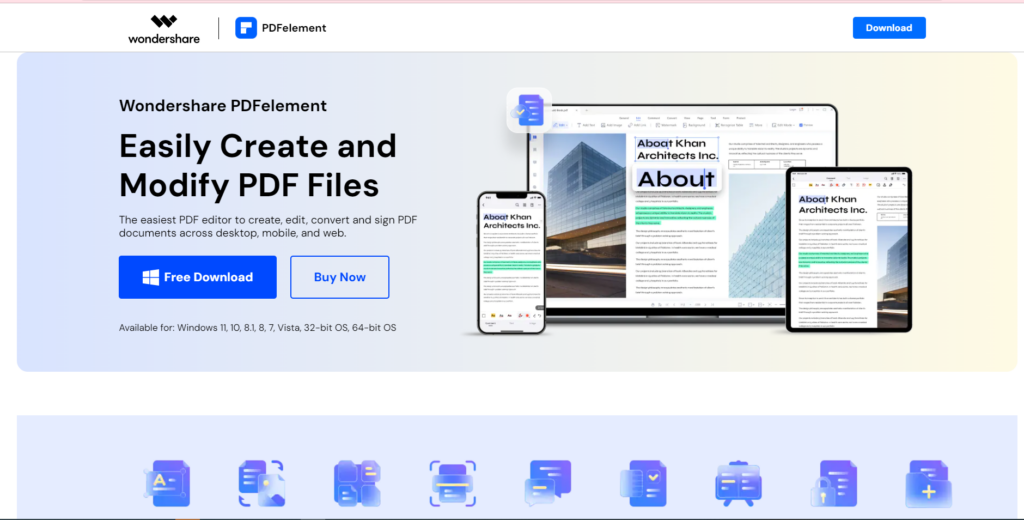
Task: Click the phone mockup screenshot
Action: click(512, 262)
